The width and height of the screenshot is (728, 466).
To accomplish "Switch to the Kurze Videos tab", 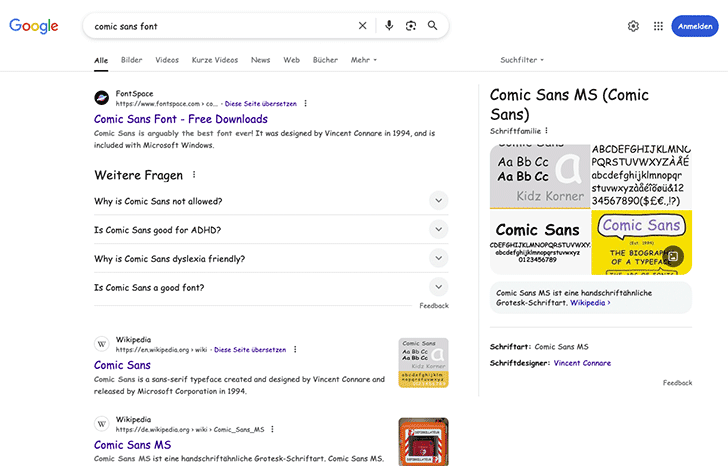I will pos(214,60).
